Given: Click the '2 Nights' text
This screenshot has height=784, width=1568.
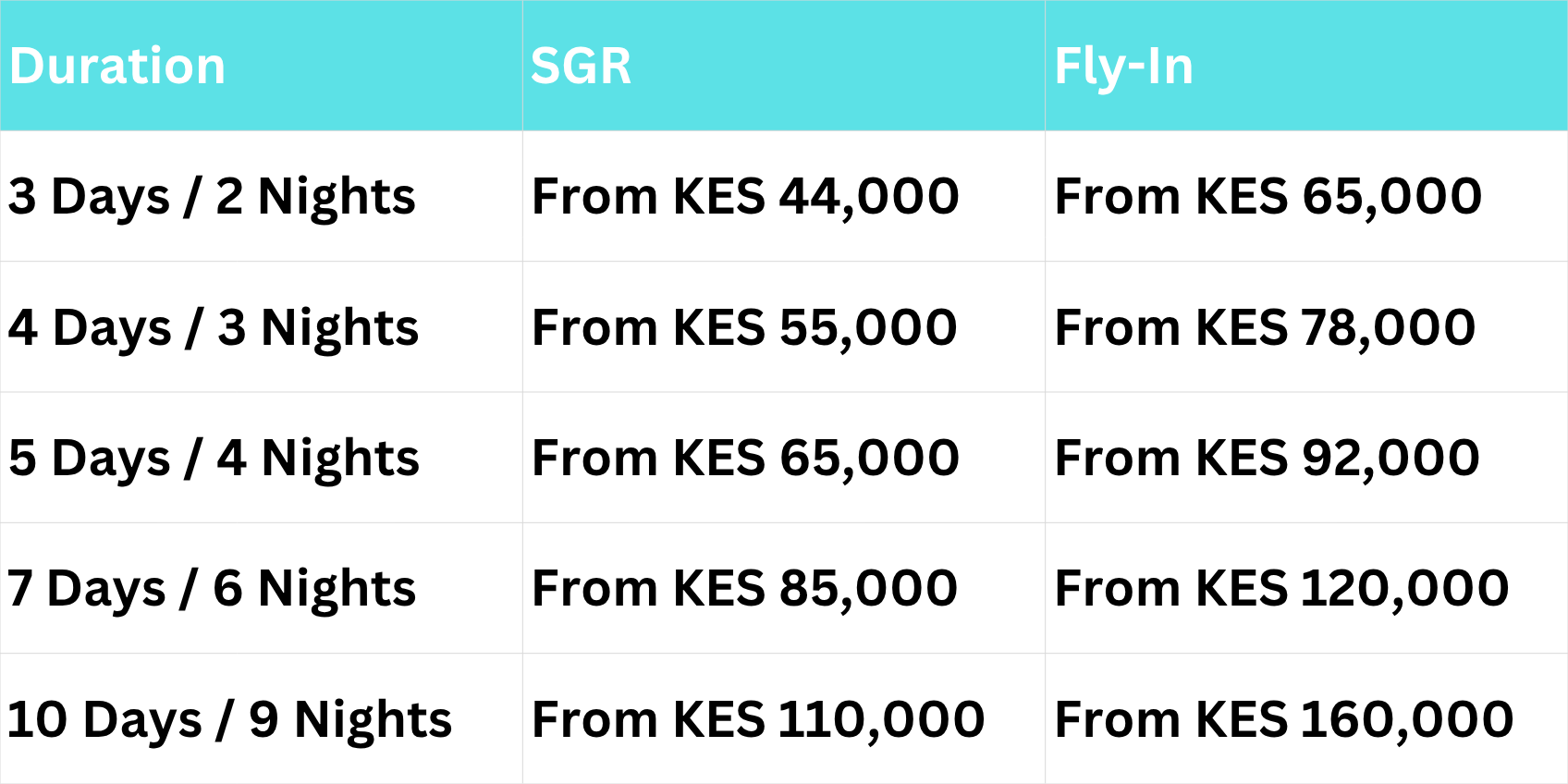Looking at the screenshot, I should (315, 197).
